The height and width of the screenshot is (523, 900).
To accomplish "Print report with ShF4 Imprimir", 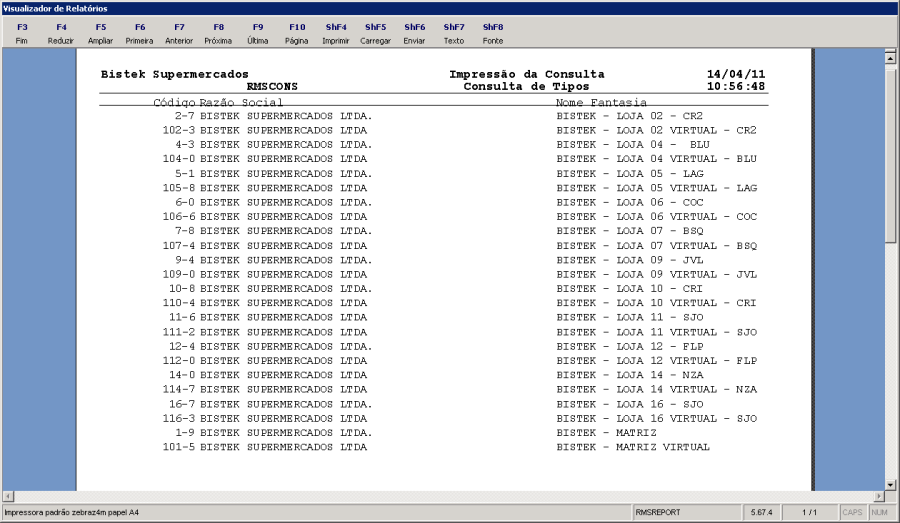I will 336,34.
